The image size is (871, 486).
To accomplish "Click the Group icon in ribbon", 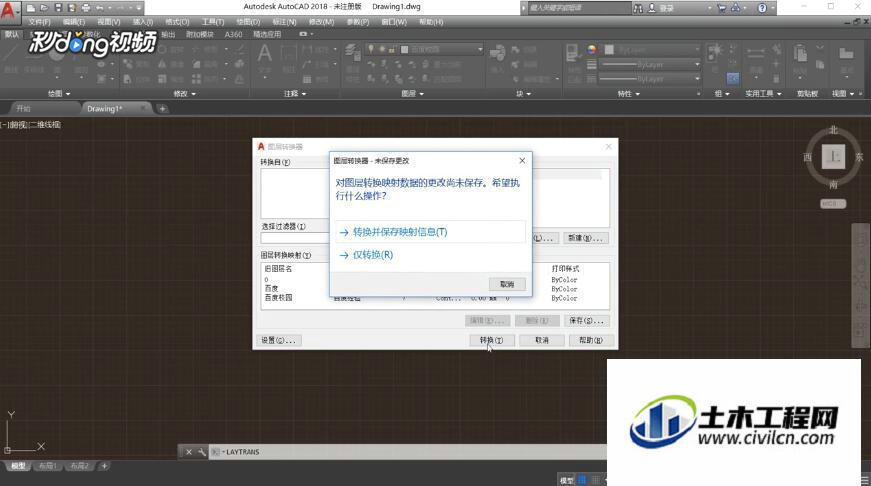I will tap(715, 52).
